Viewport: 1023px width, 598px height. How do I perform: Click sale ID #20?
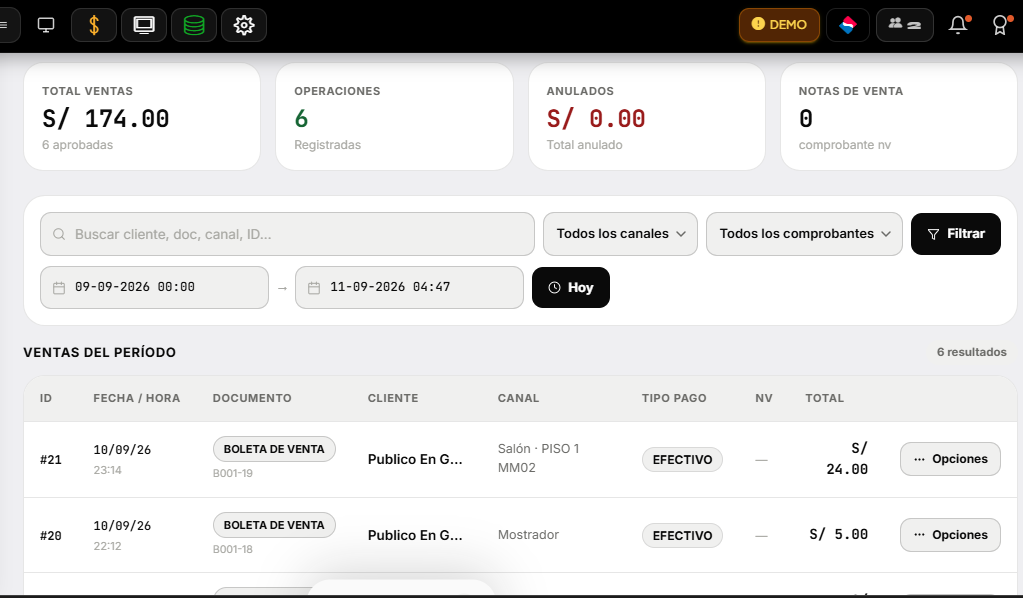click(51, 535)
